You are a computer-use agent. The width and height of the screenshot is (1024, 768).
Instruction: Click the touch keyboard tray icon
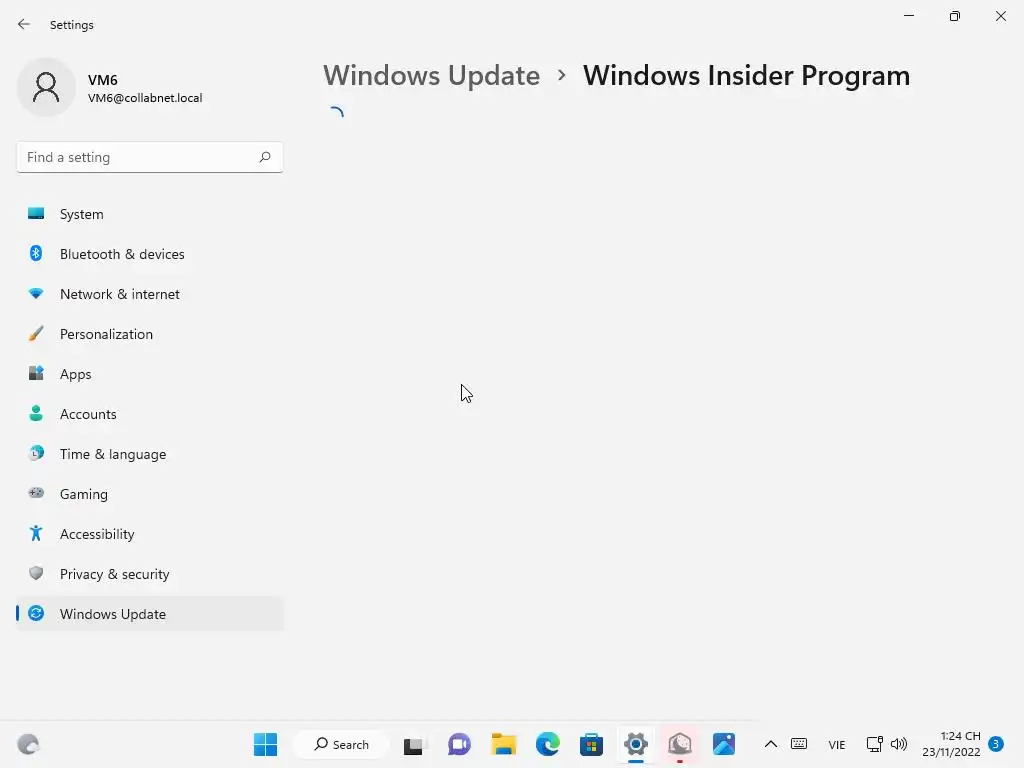click(799, 744)
